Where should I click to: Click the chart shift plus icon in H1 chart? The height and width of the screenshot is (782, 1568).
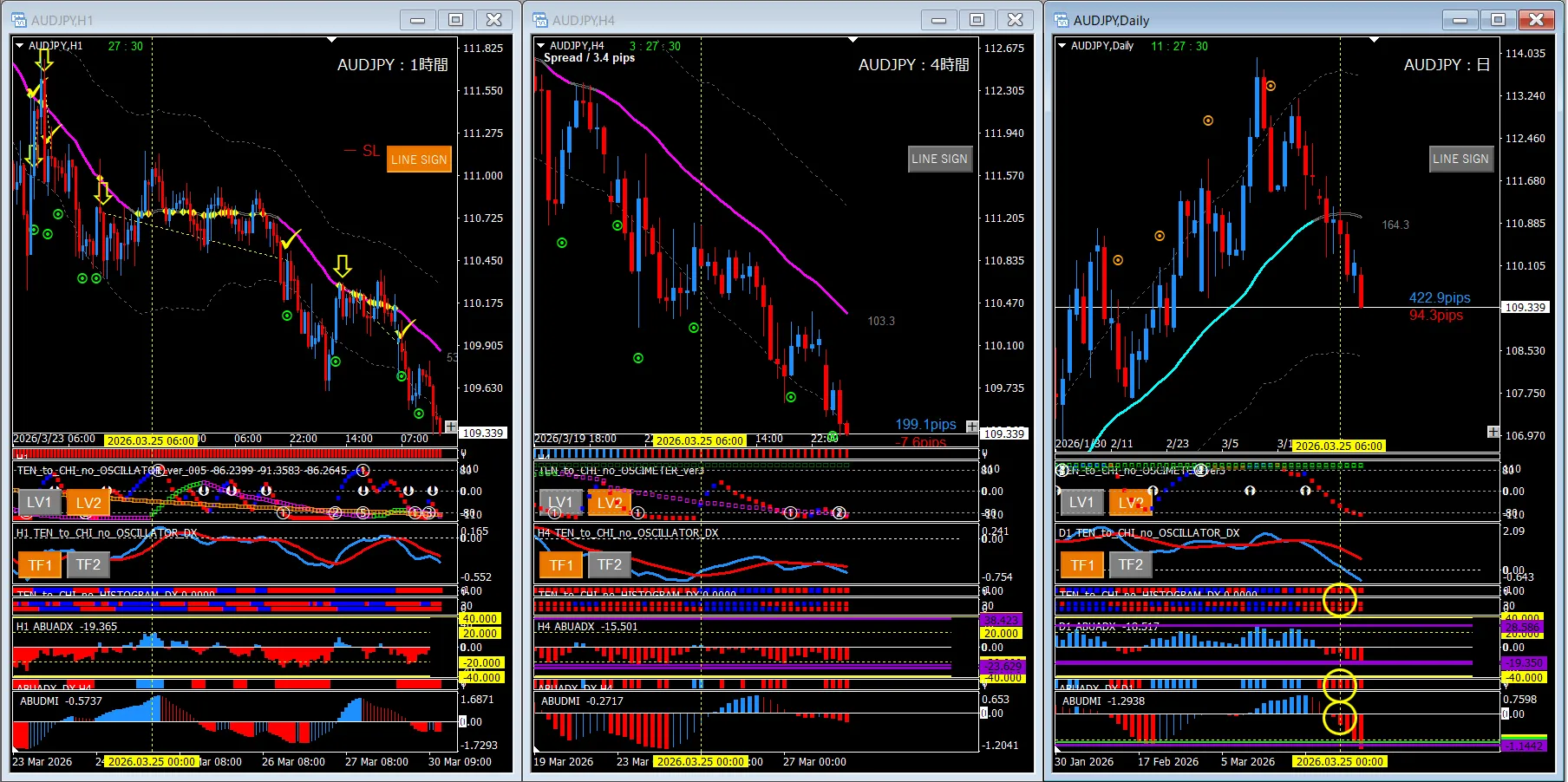[451, 427]
